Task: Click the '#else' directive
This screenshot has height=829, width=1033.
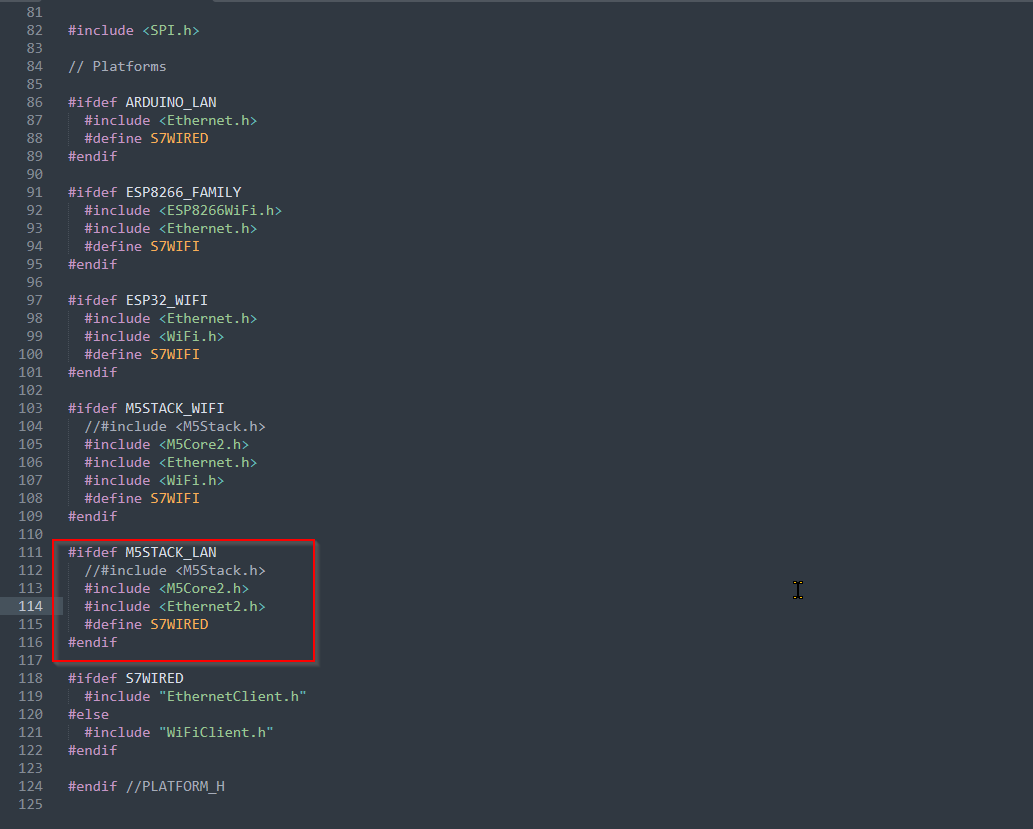Action: pos(88,714)
